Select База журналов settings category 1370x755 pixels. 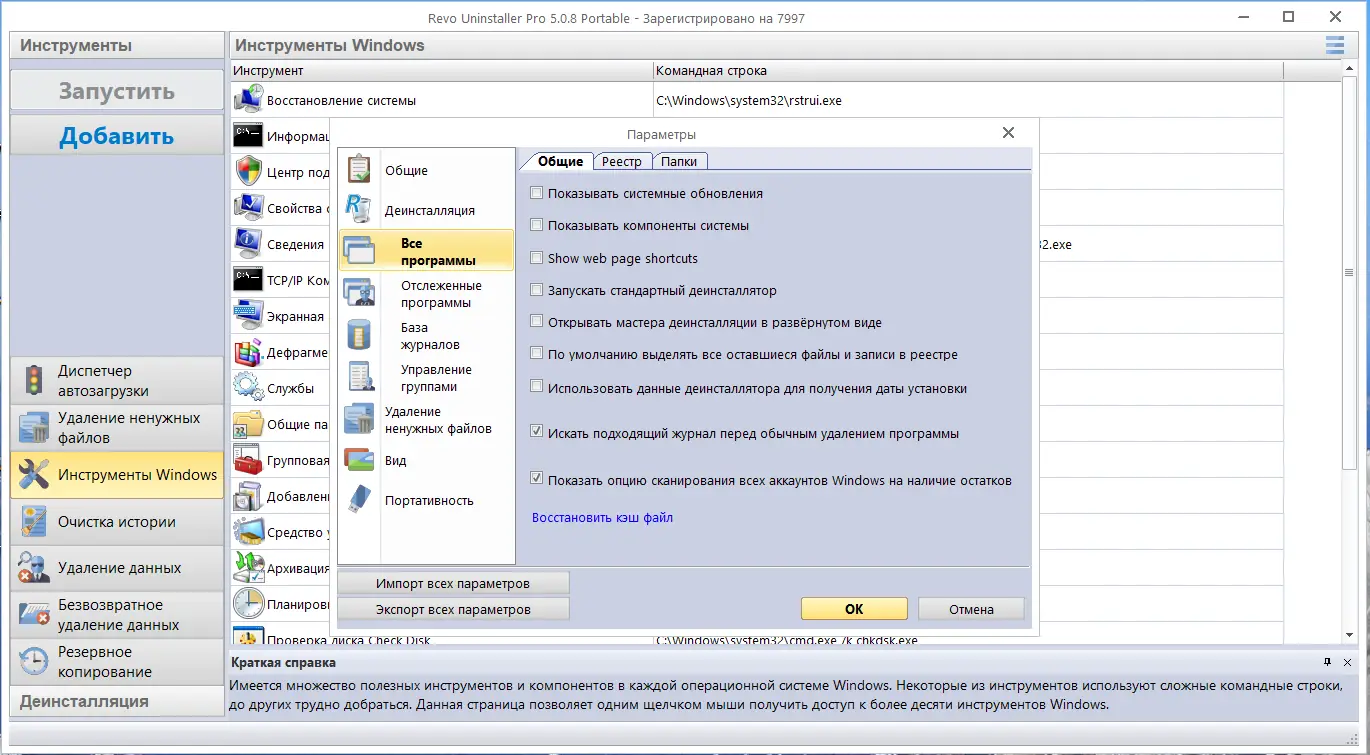[426, 336]
